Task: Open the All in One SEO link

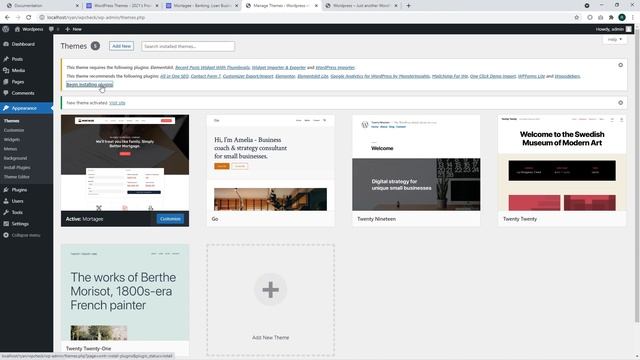Action: (x=174, y=76)
